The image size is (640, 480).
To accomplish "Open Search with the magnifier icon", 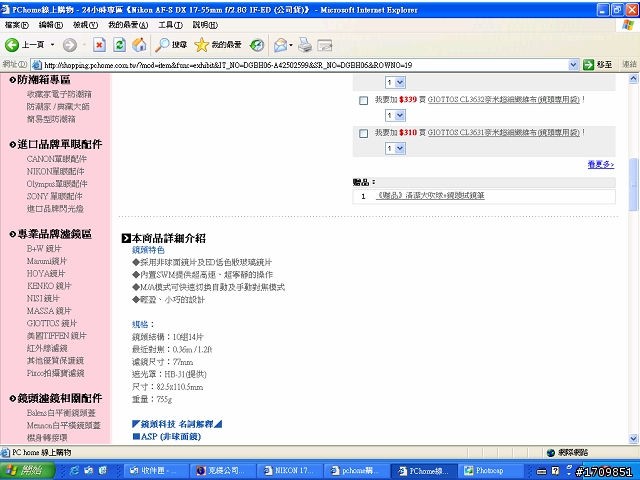I will (171, 45).
